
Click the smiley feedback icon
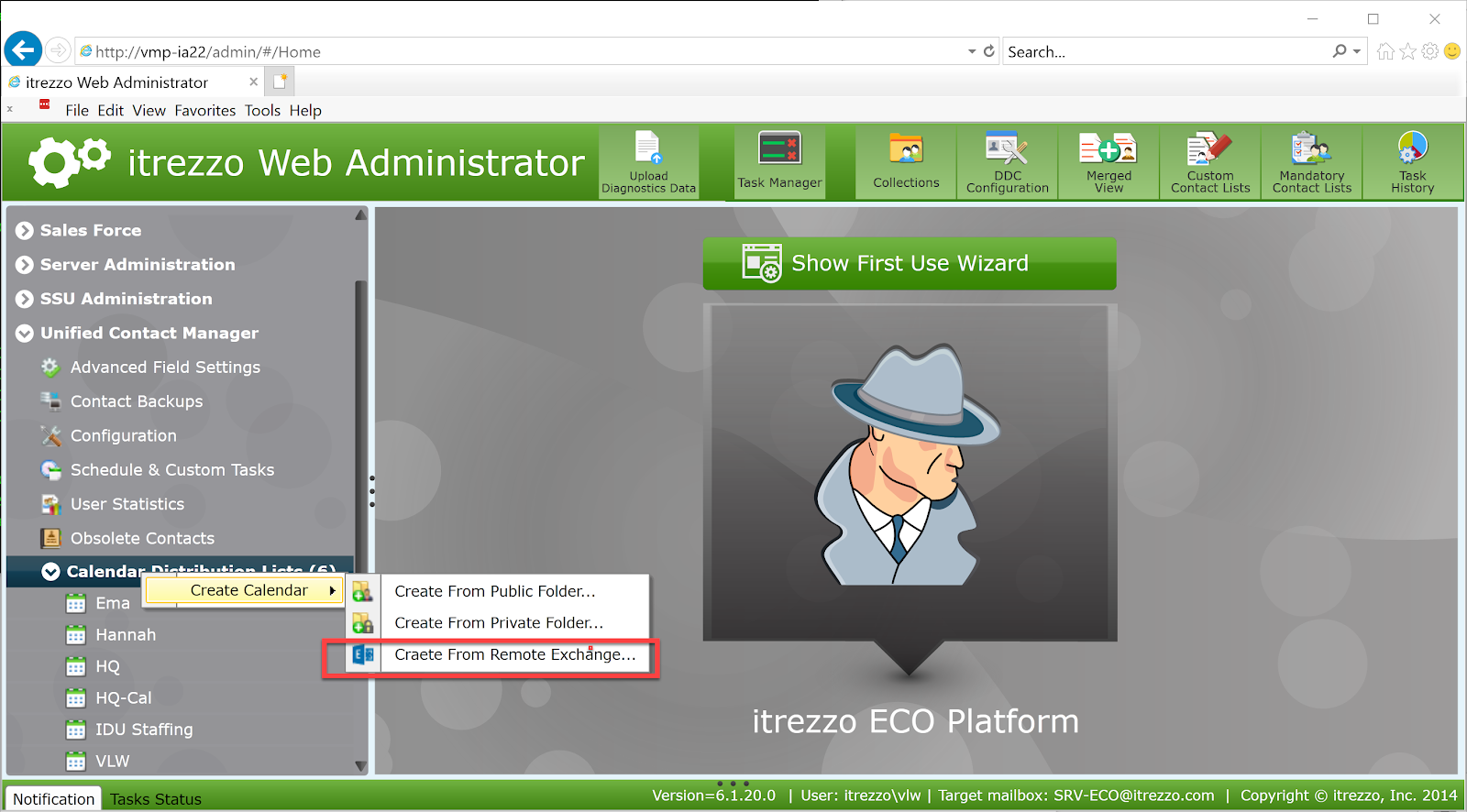coord(1452,51)
